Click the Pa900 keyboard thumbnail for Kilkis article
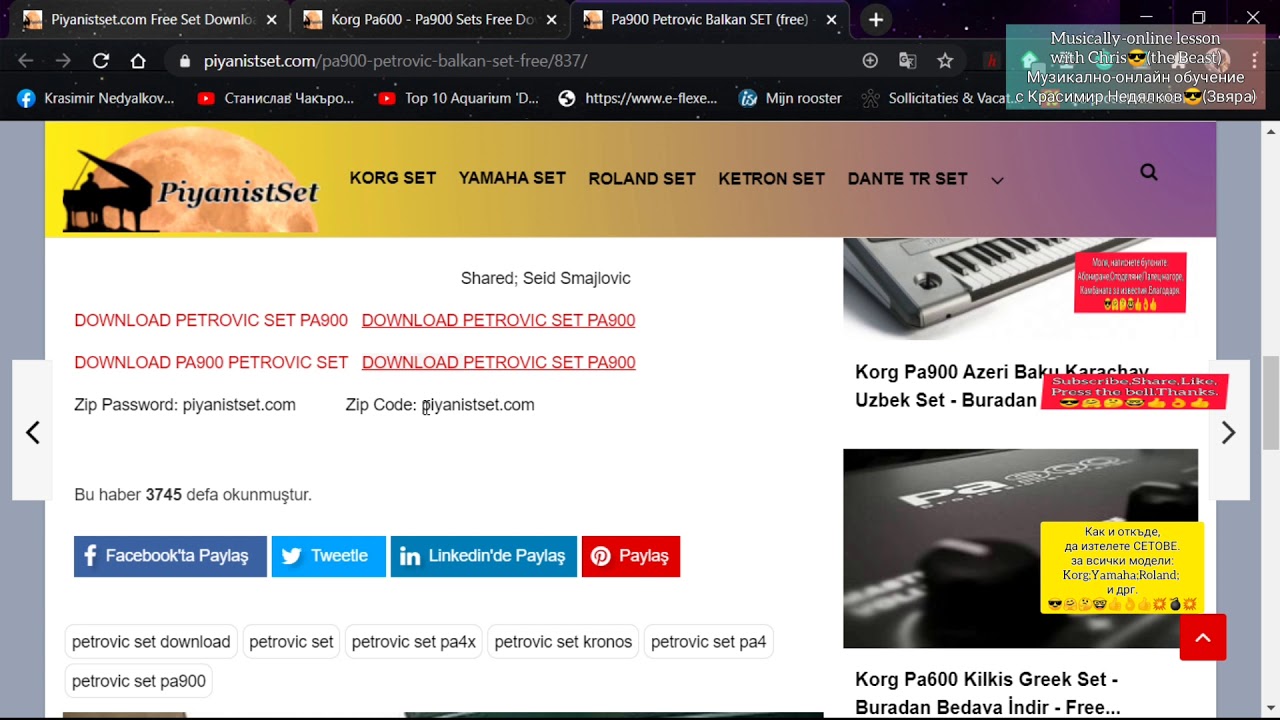This screenshot has height=720, width=1280. pos(1020,548)
